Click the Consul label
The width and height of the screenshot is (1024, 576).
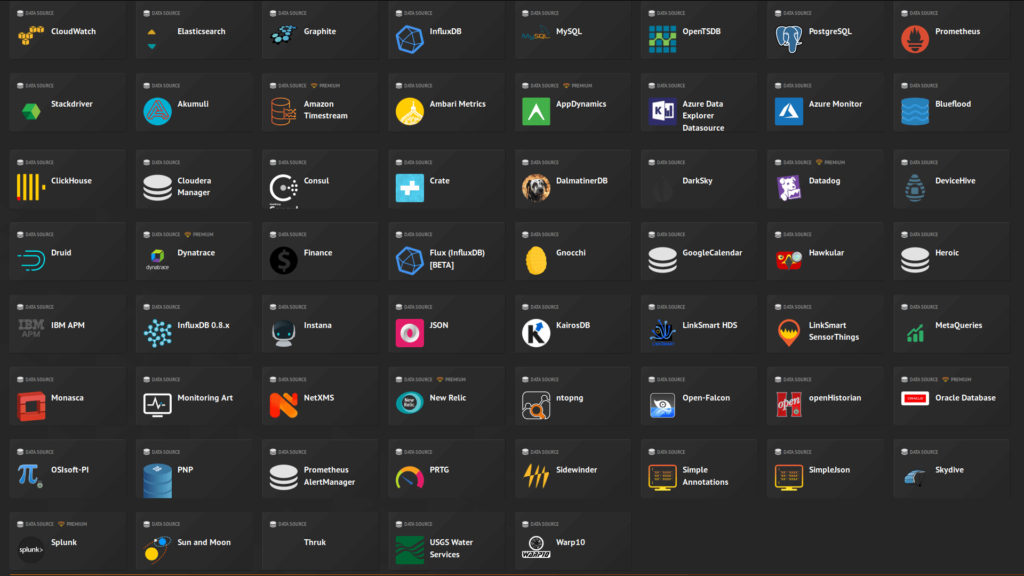[x=316, y=181]
